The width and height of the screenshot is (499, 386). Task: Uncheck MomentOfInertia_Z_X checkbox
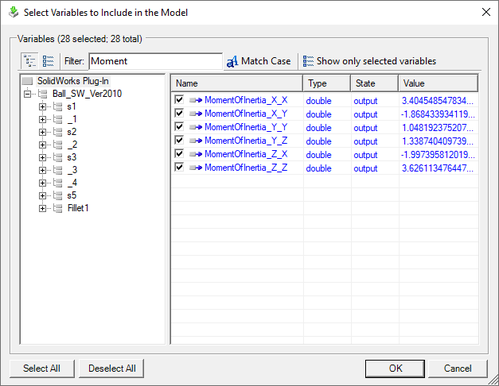[179, 154]
